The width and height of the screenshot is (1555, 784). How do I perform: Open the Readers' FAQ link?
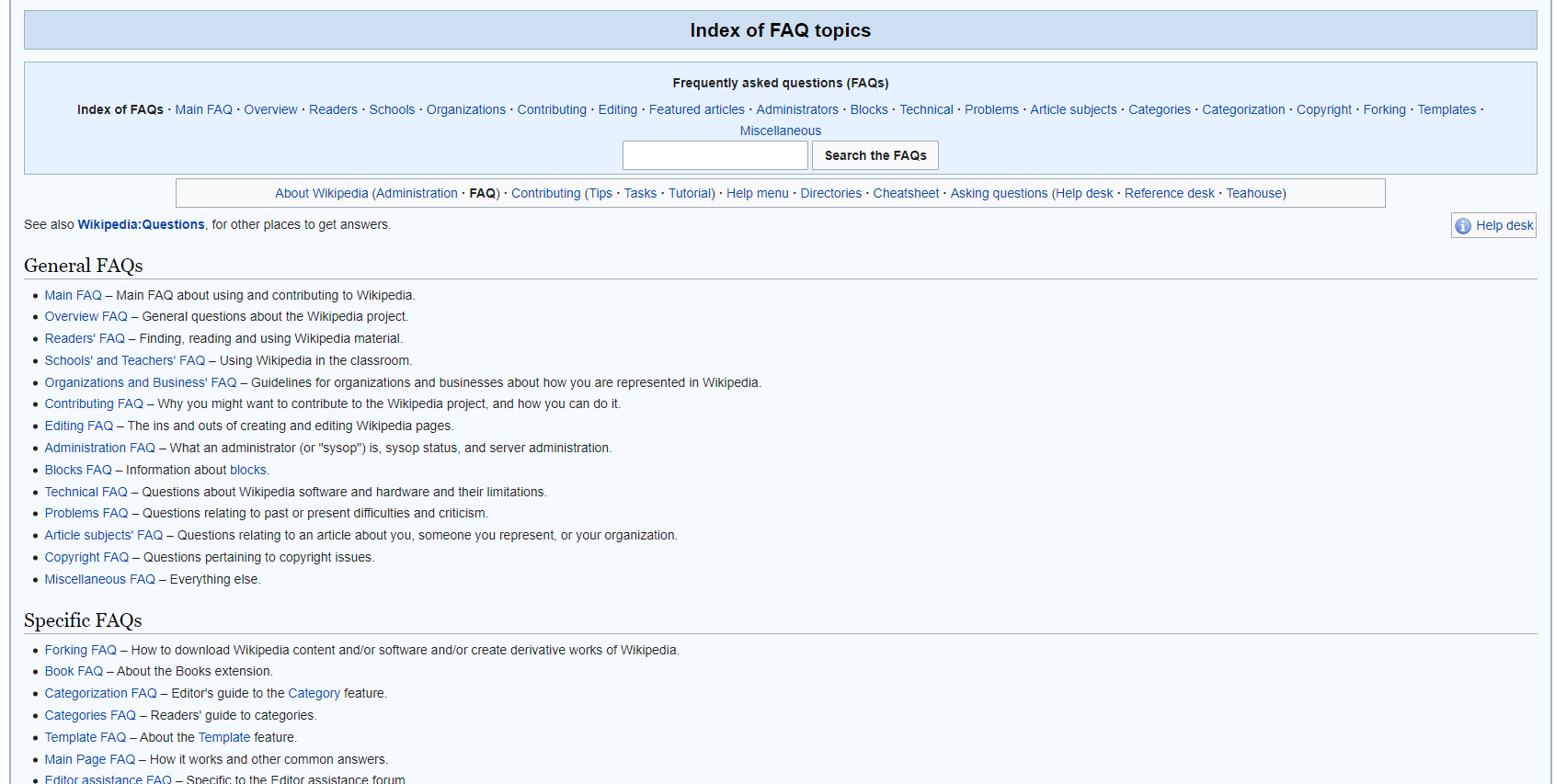pyautogui.click(x=85, y=338)
